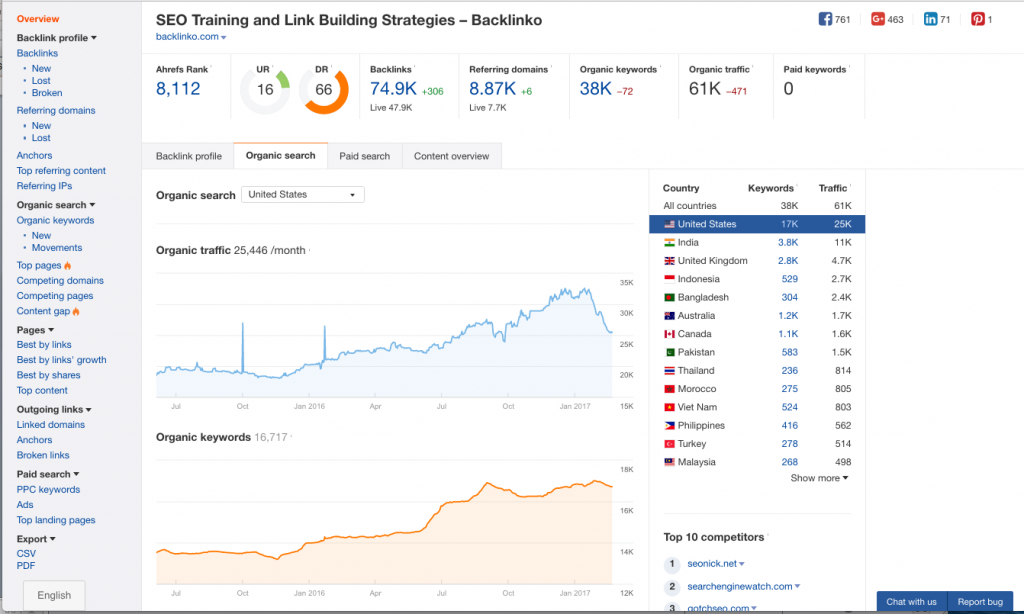Image resolution: width=1024 pixels, height=614 pixels.
Task: Click the English language button
Action: tap(54, 595)
